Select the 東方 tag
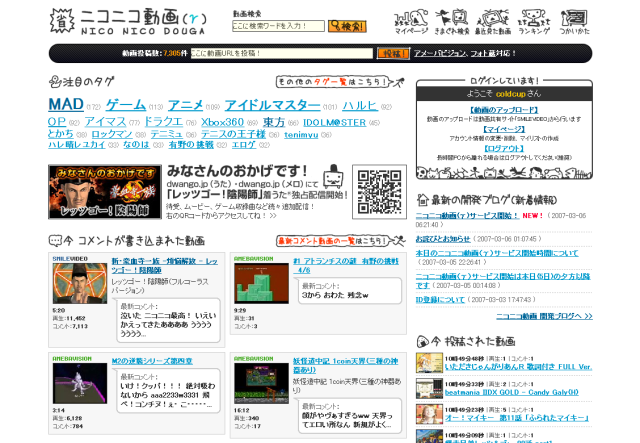The height and width of the screenshot is (443, 640). click(x=273, y=122)
